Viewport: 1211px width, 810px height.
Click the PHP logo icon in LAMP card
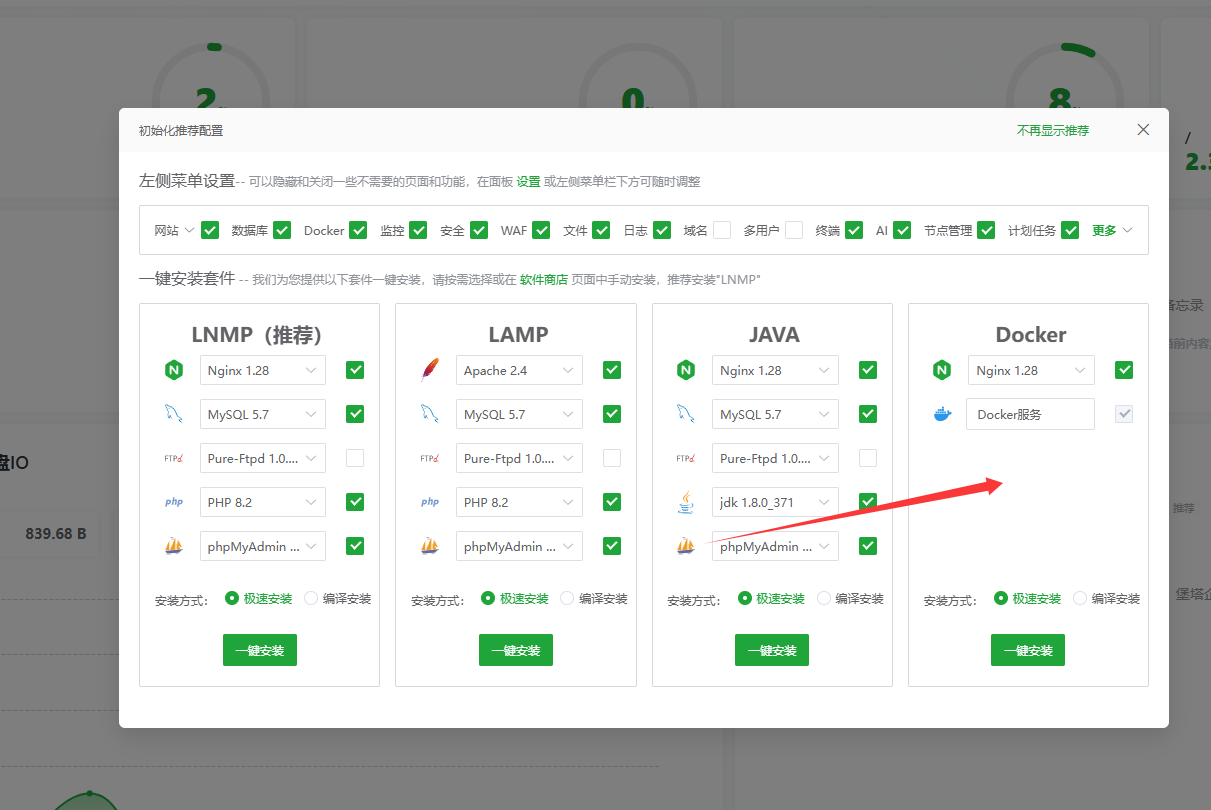tap(430, 502)
